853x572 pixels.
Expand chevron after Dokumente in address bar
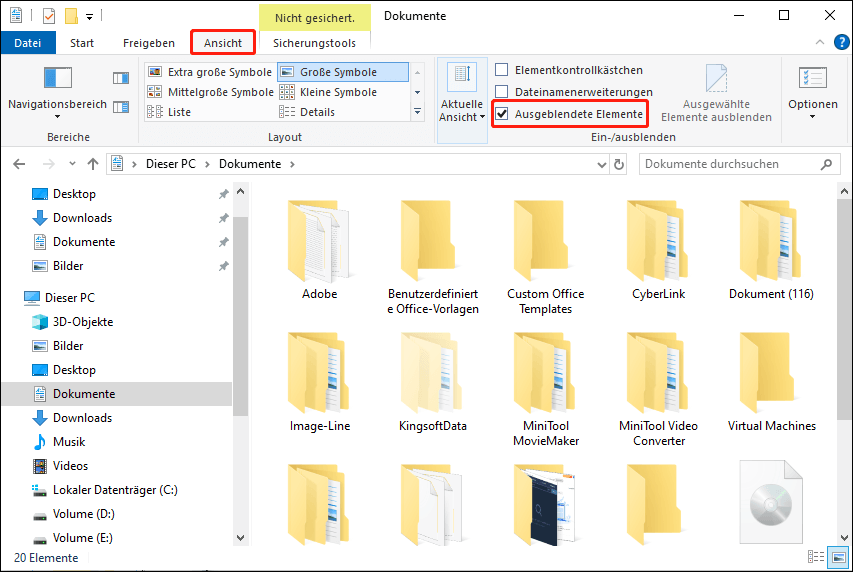[292, 164]
